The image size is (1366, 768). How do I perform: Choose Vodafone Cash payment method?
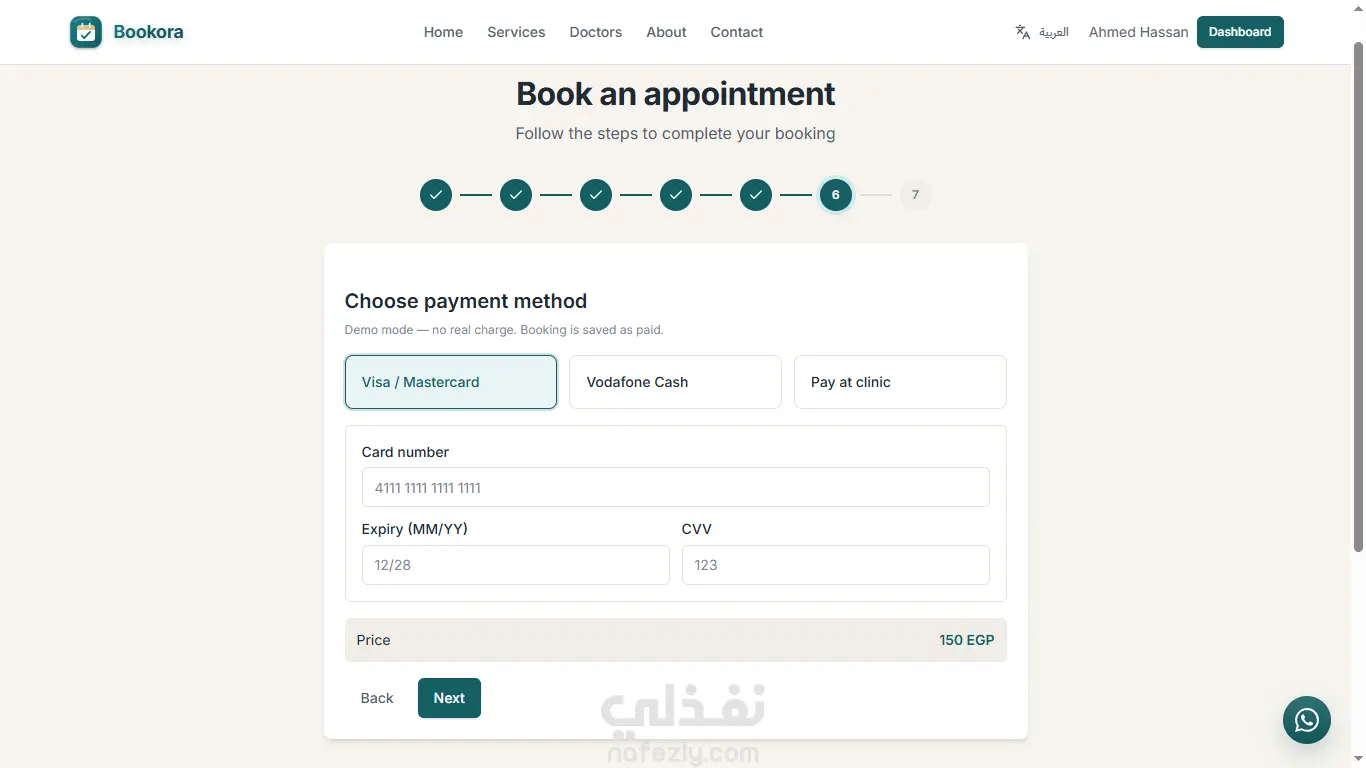pyautogui.click(x=675, y=382)
